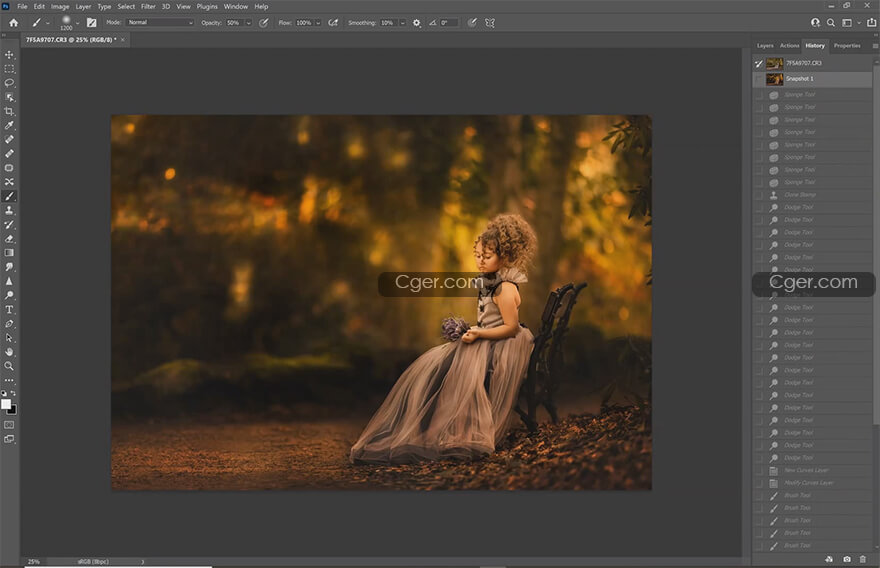880x568 pixels.
Task: Delete current history state with trash icon
Action: [x=863, y=559]
